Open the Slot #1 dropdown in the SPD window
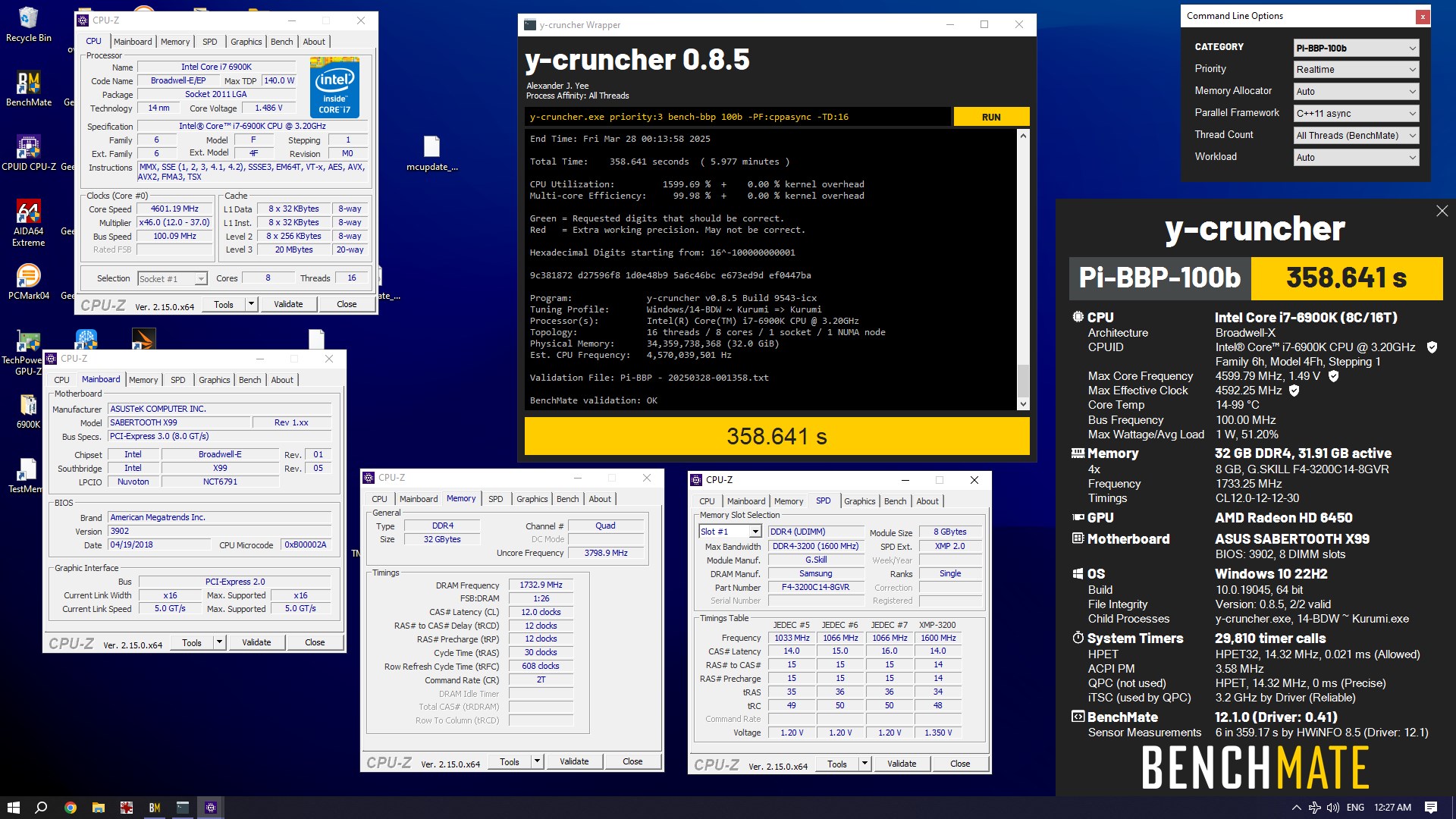Viewport: 1456px width, 819px height. point(730,532)
